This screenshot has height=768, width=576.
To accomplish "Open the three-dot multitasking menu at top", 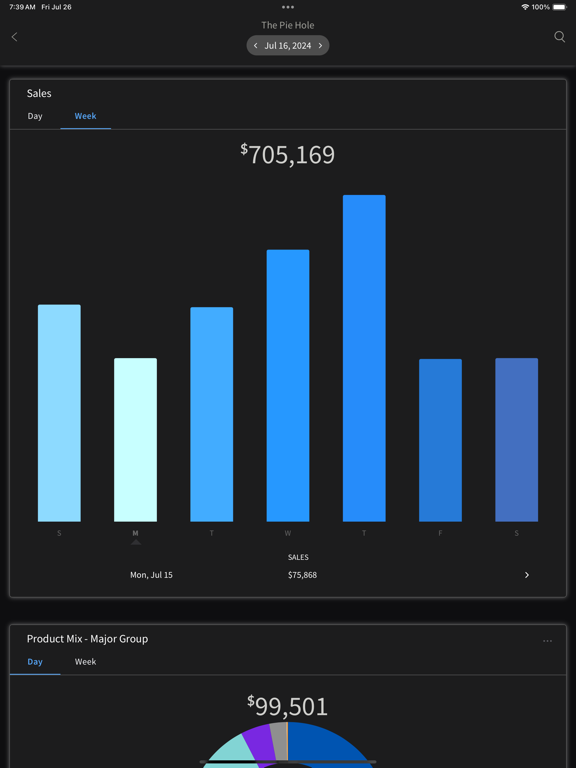I will pyautogui.click(x=288, y=7).
